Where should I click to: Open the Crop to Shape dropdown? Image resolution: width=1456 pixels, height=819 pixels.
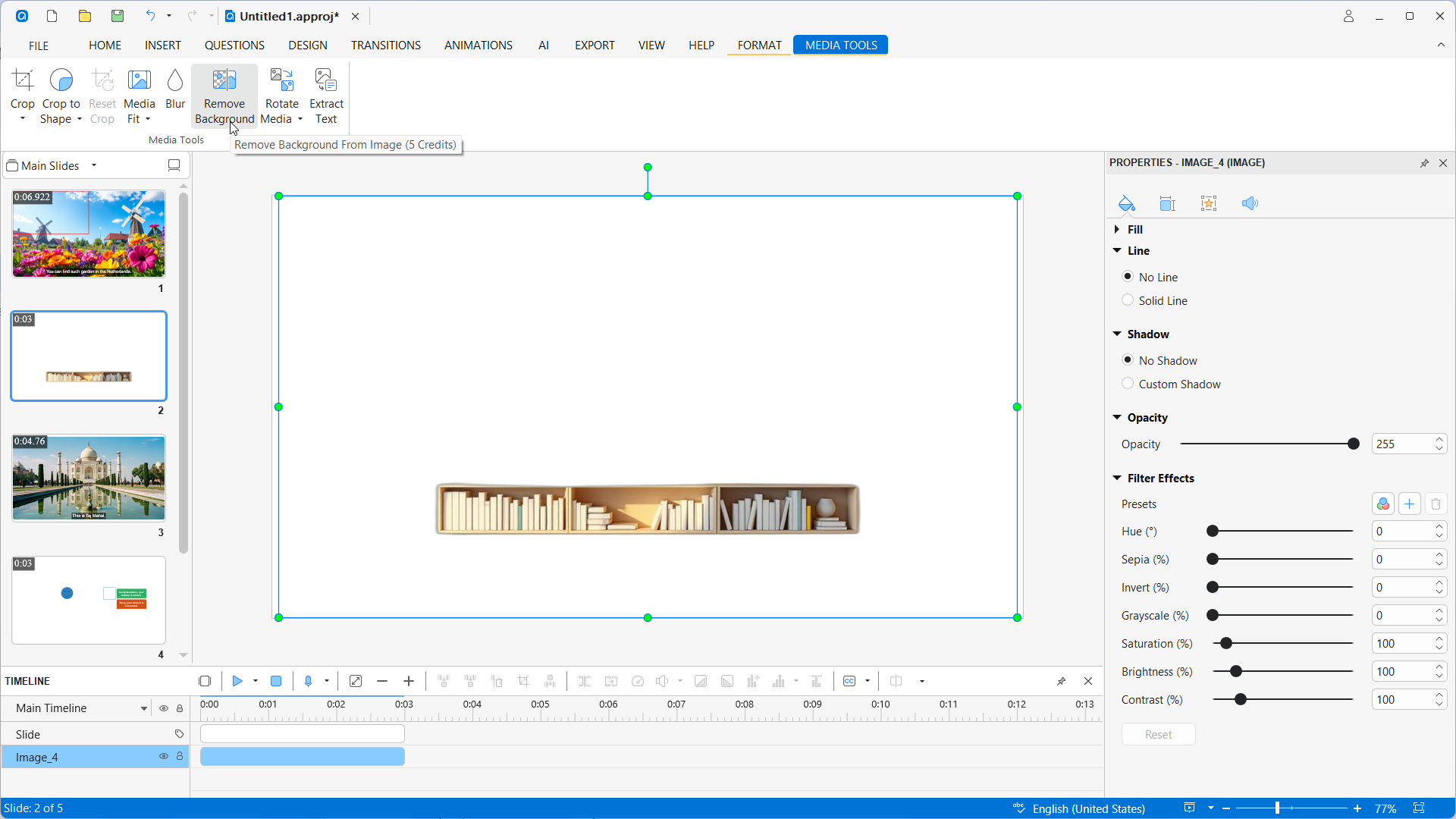(x=79, y=119)
